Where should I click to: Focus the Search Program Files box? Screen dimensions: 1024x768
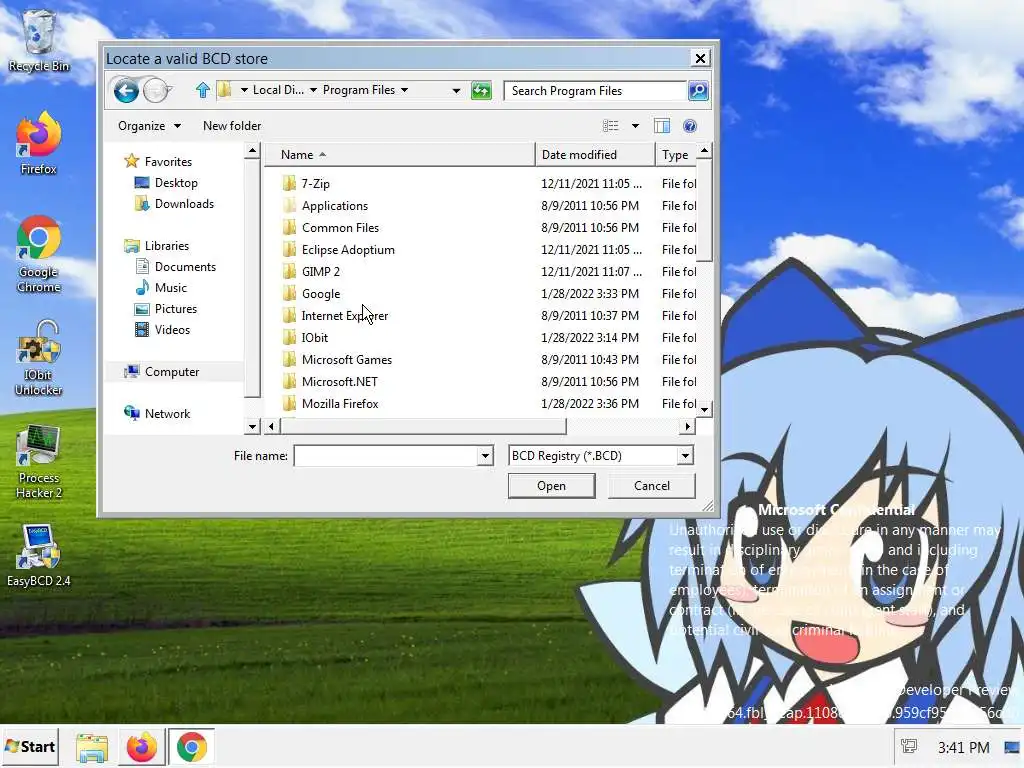596,91
